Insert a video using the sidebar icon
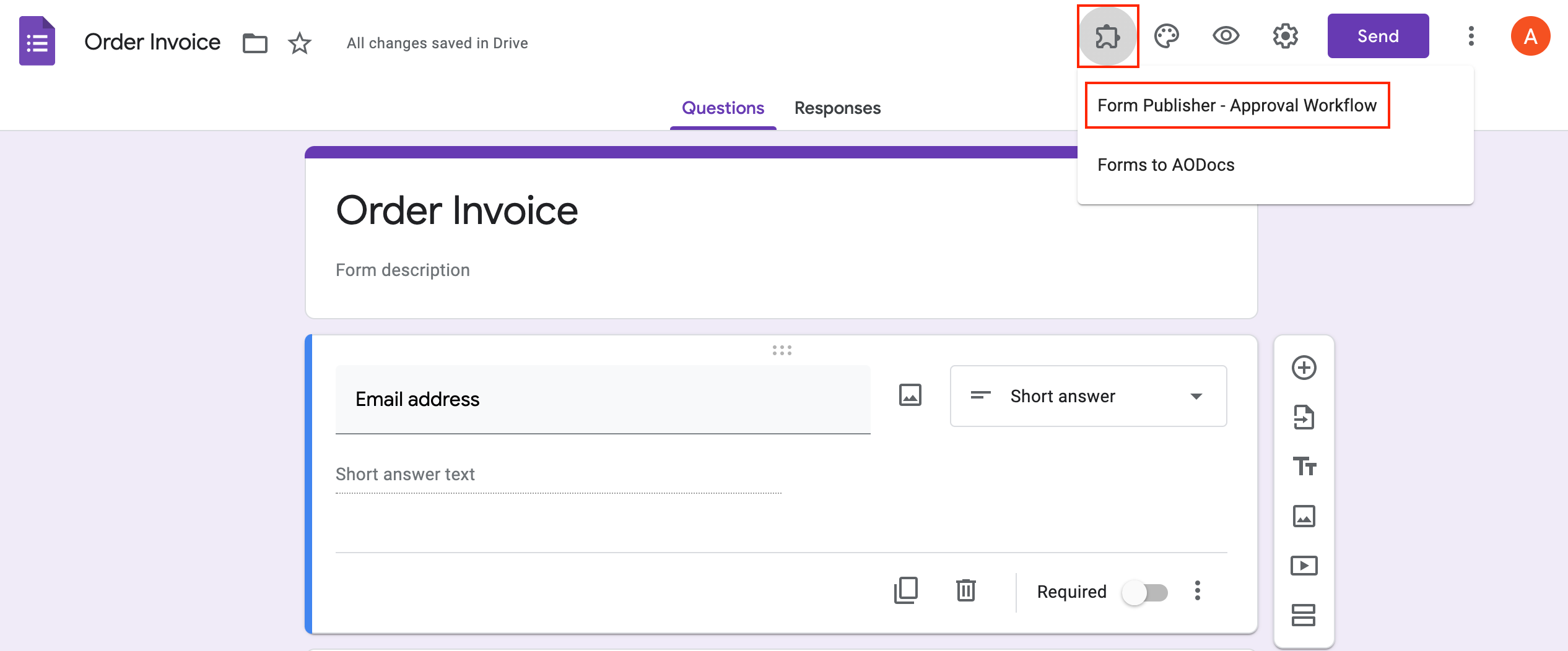This screenshot has width=1568, height=651. click(x=1304, y=565)
